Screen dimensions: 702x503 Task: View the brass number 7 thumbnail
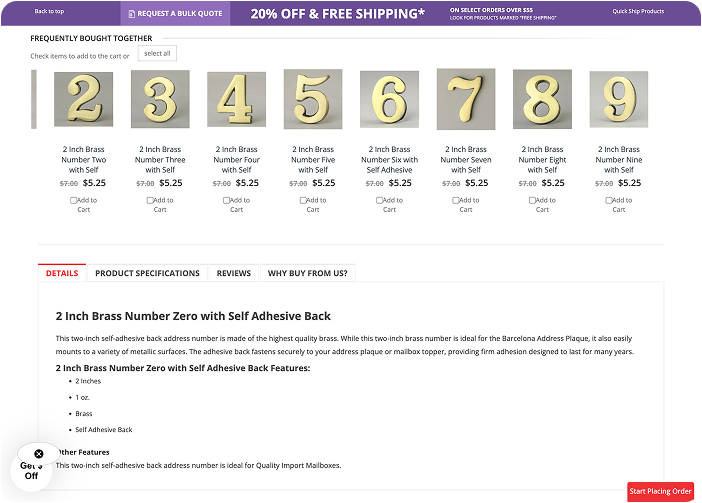[466, 99]
